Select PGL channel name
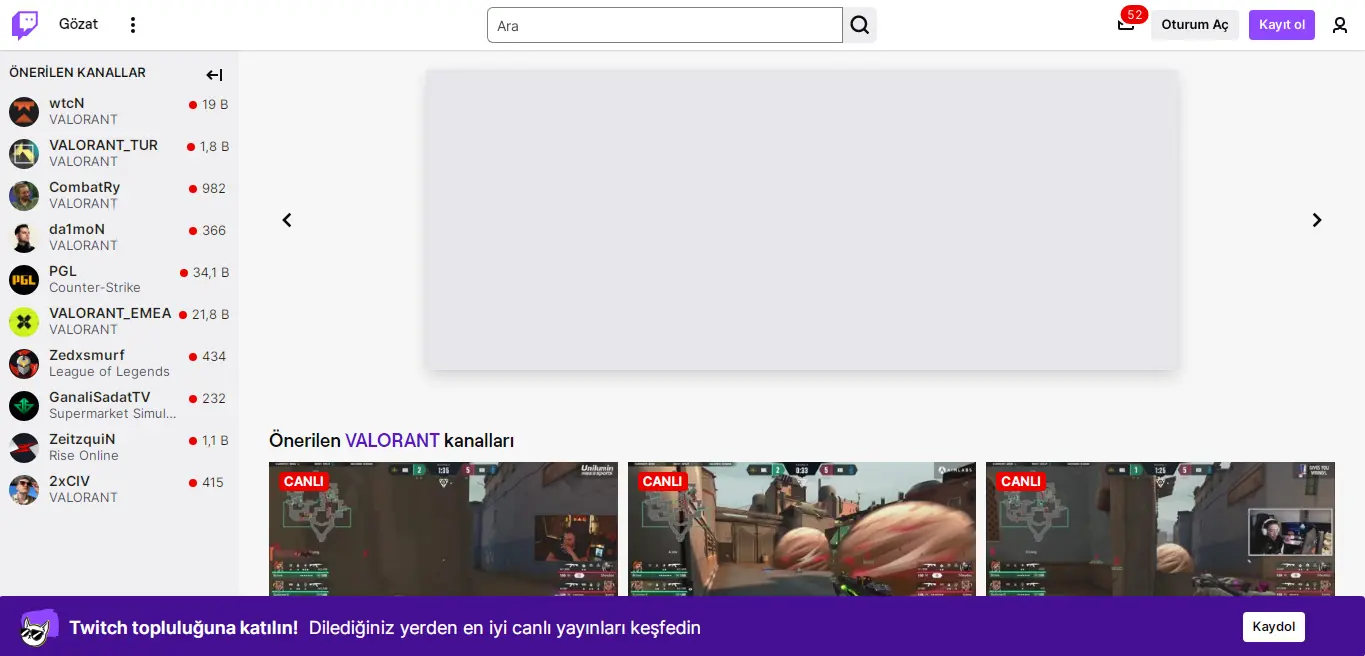The image size is (1365, 656). (63, 271)
